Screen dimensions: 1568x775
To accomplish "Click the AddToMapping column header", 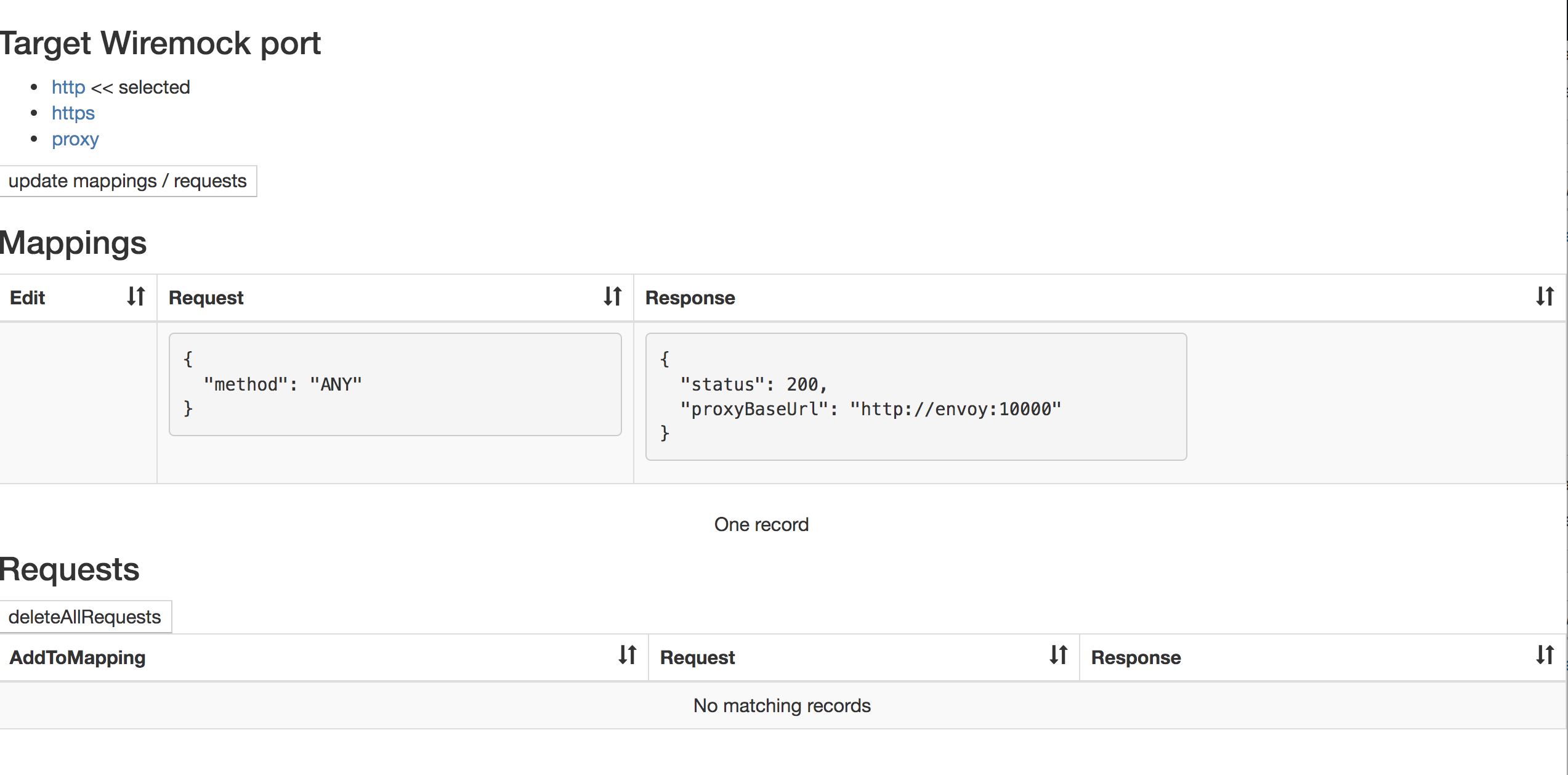I will pos(78,658).
